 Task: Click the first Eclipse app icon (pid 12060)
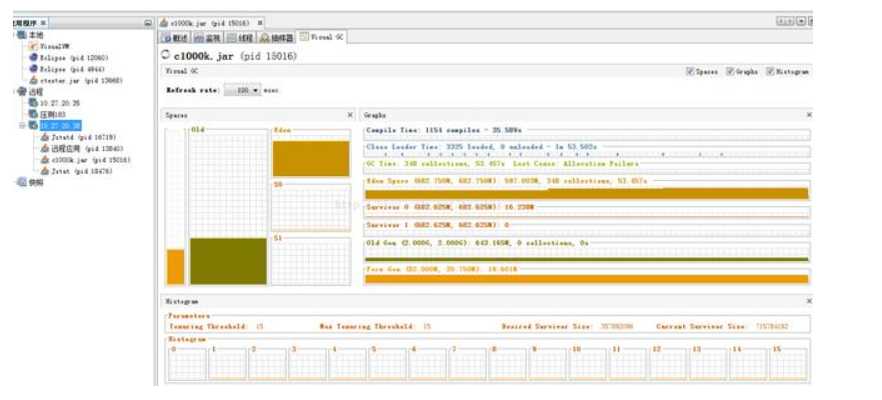coord(33,57)
